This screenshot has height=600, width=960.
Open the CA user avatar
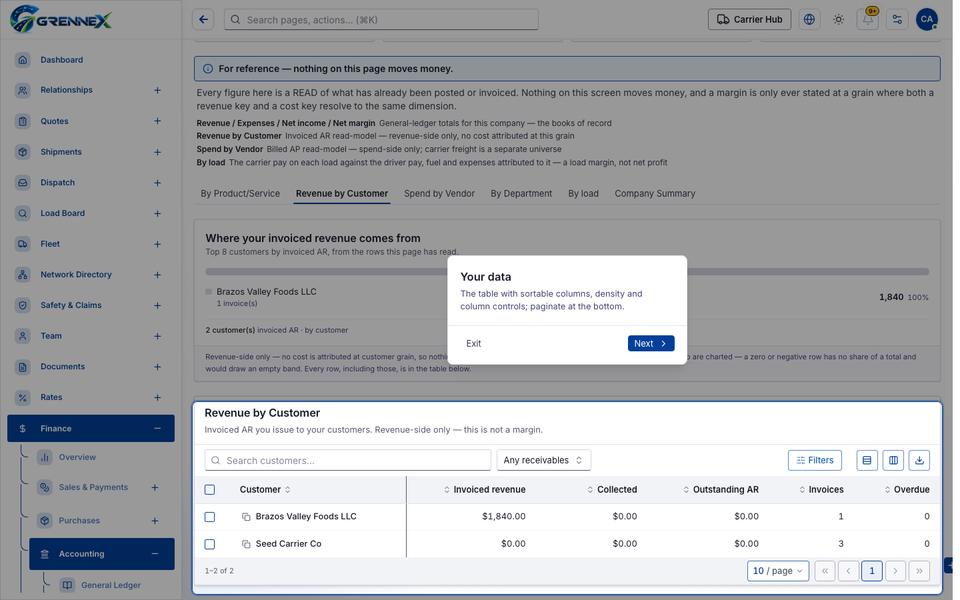pos(926,20)
